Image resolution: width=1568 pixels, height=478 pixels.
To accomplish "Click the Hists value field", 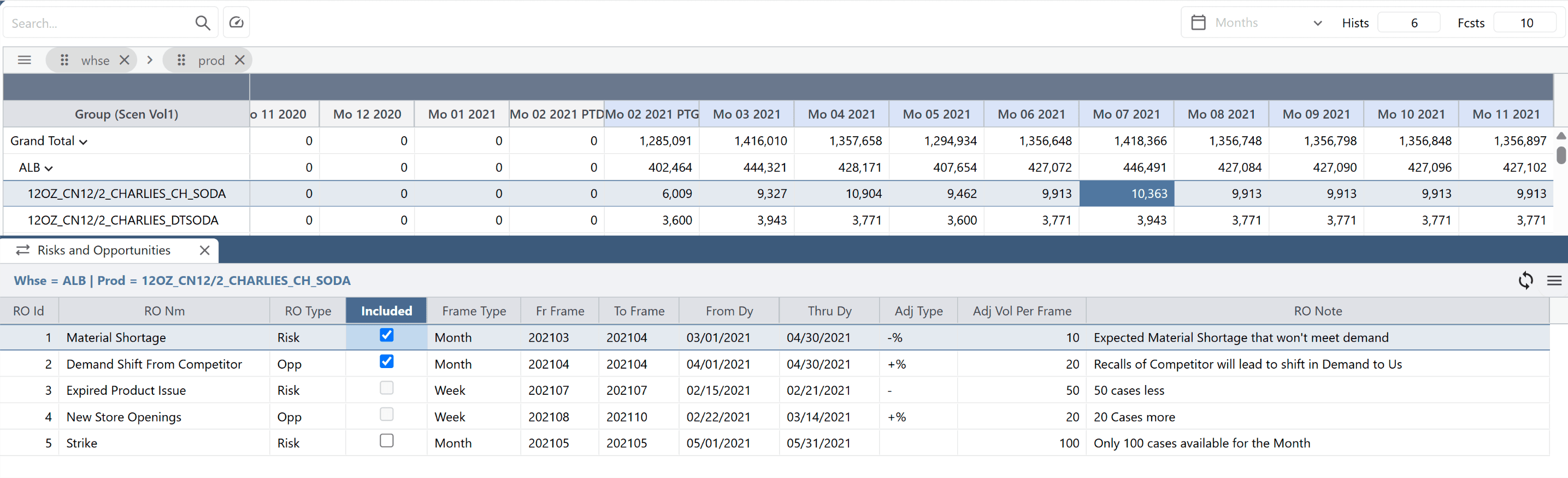I will (x=1409, y=22).
